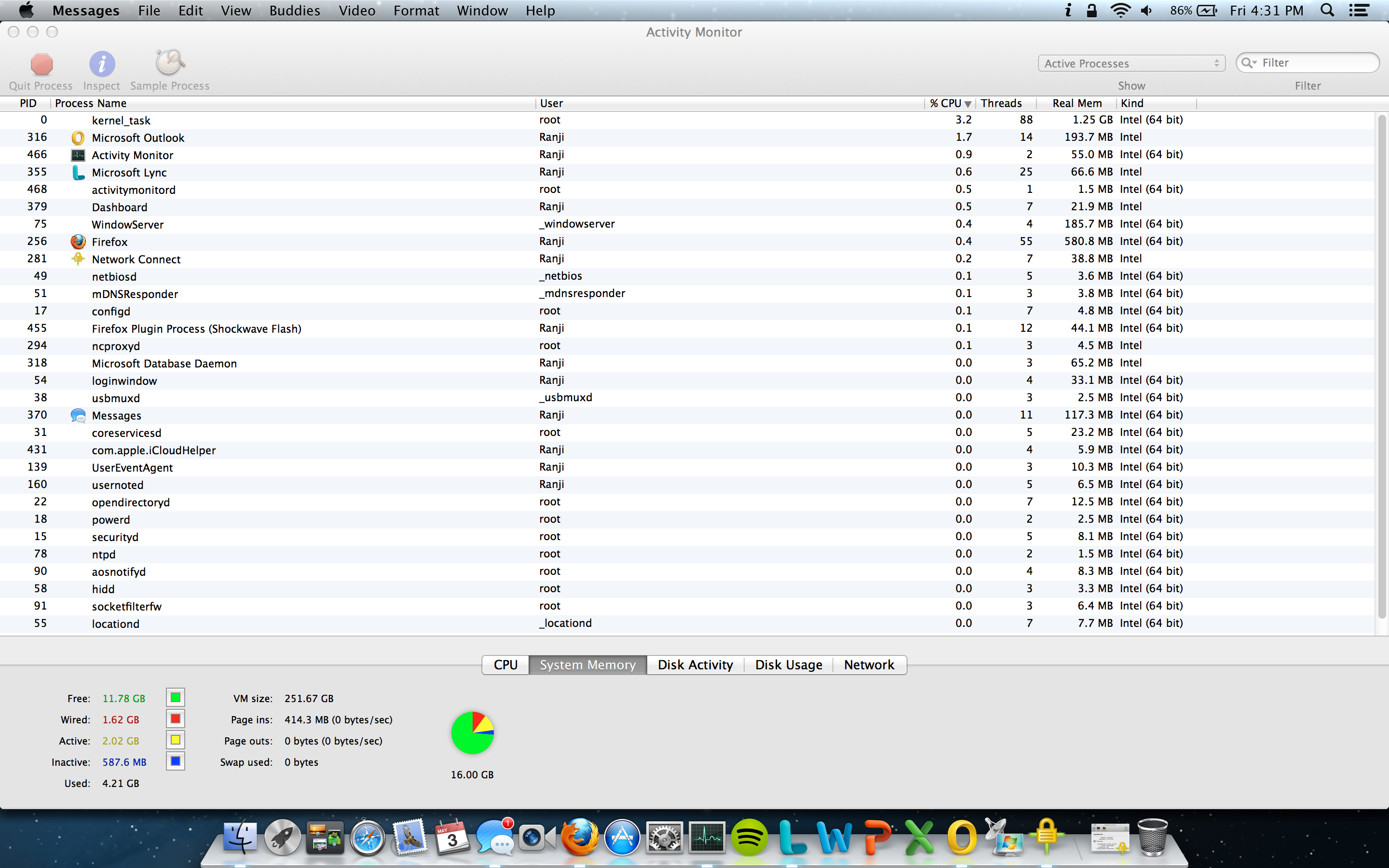1389x868 pixels.
Task: Click the Sample Process magnifier icon
Action: pyautogui.click(x=169, y=63)
